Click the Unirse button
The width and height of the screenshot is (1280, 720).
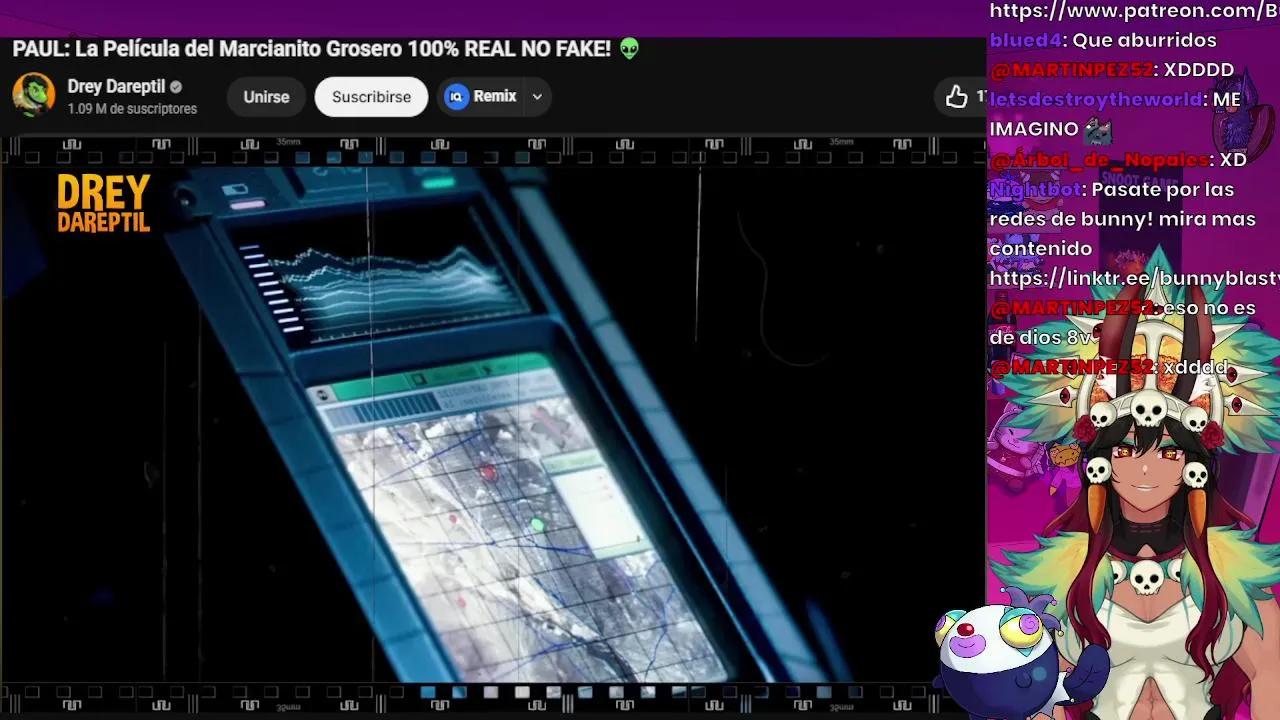click(x=266, y=97)
